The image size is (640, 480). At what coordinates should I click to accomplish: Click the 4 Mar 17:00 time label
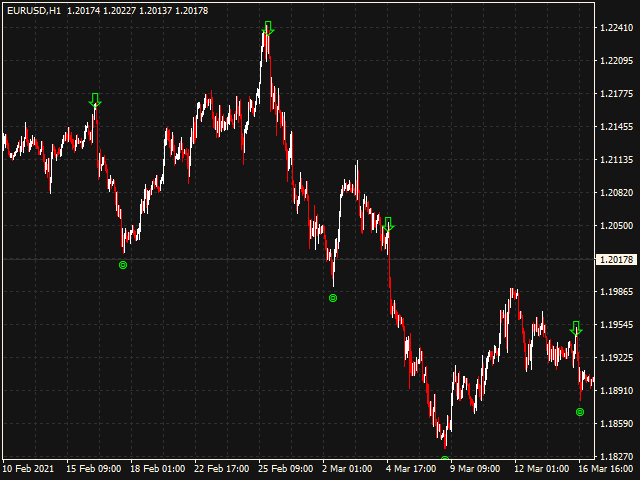point(411,469)
